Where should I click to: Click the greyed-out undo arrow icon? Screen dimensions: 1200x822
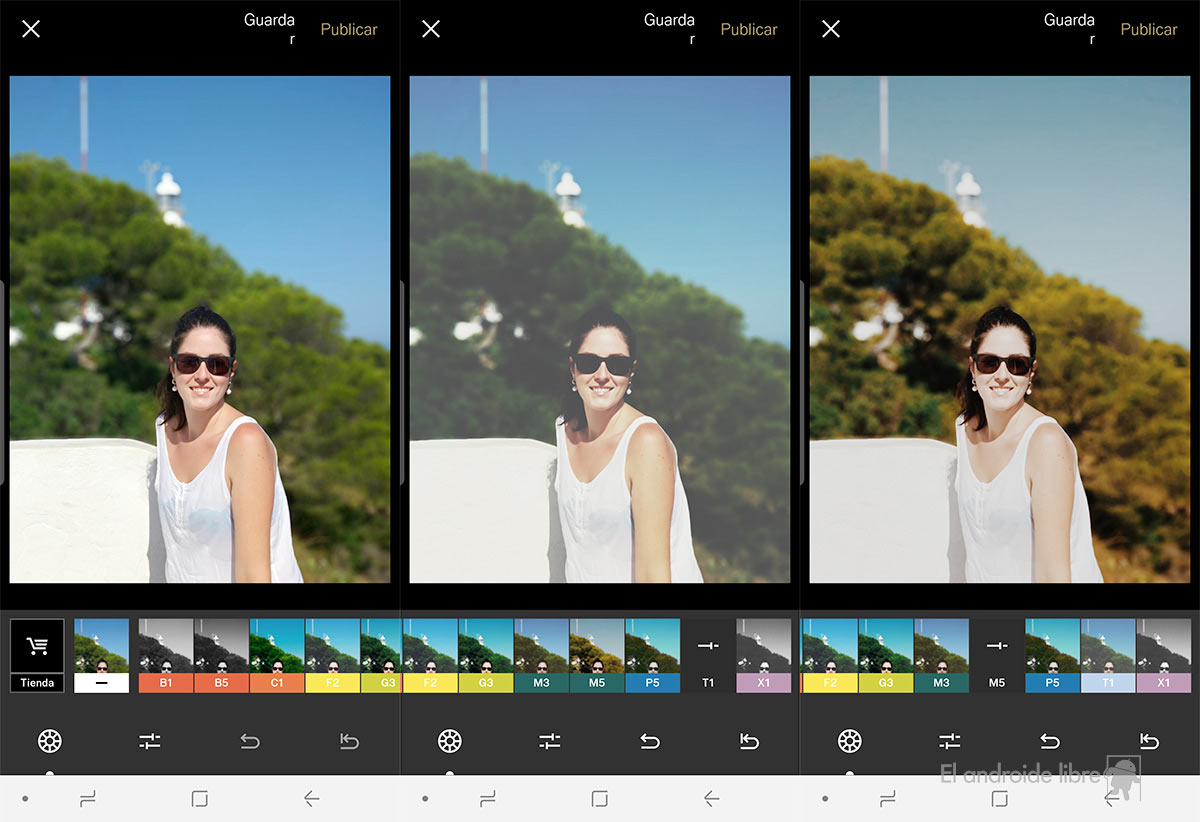(250, 741)
